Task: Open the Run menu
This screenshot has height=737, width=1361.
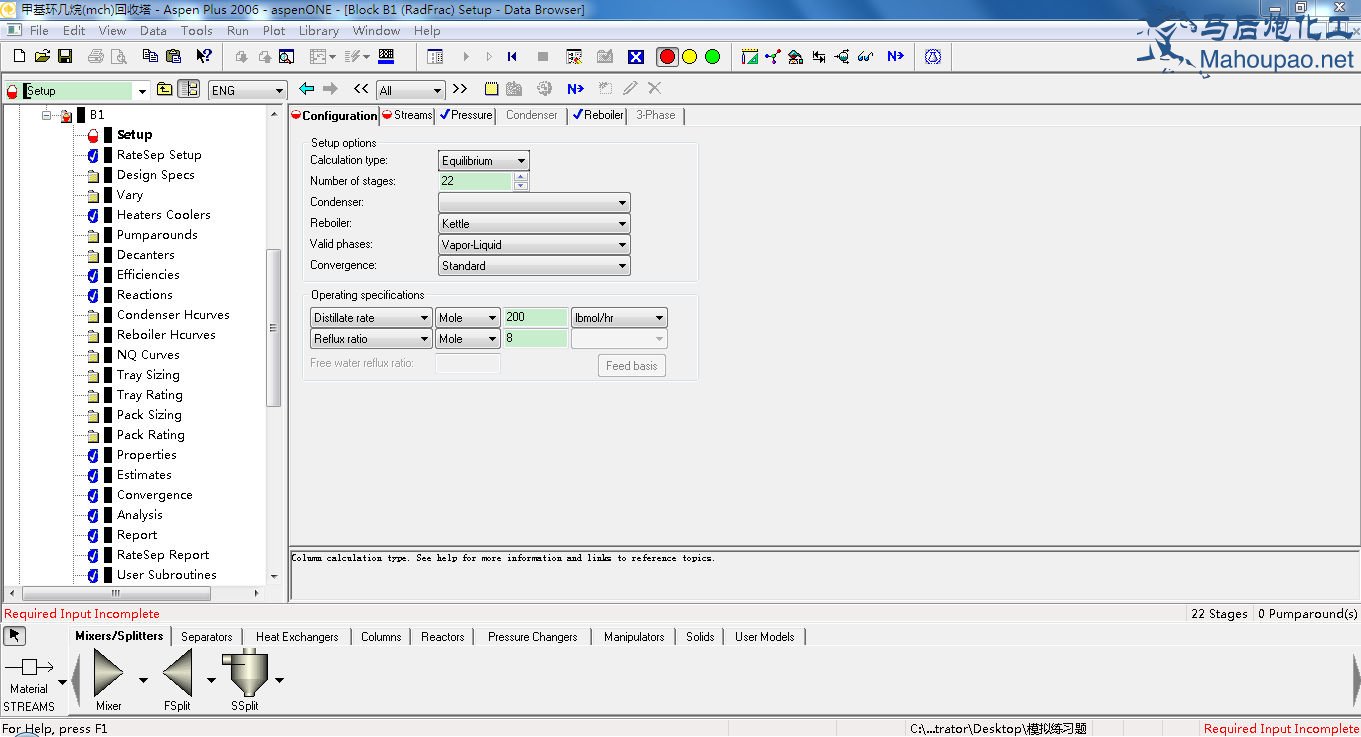Action: (238, 30)
